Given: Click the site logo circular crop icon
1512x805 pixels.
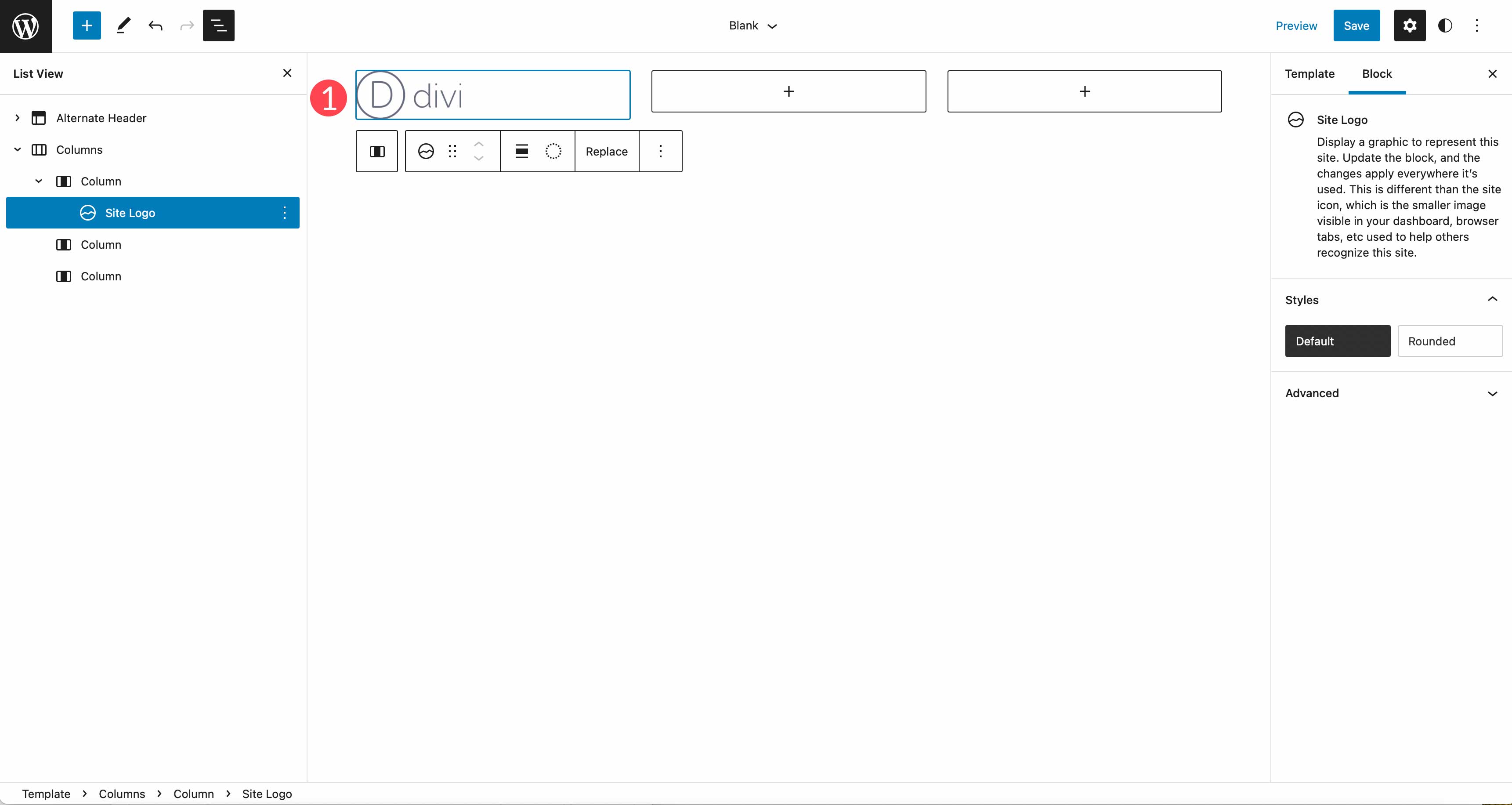Looking at the screenshot, I should (554, 151).
